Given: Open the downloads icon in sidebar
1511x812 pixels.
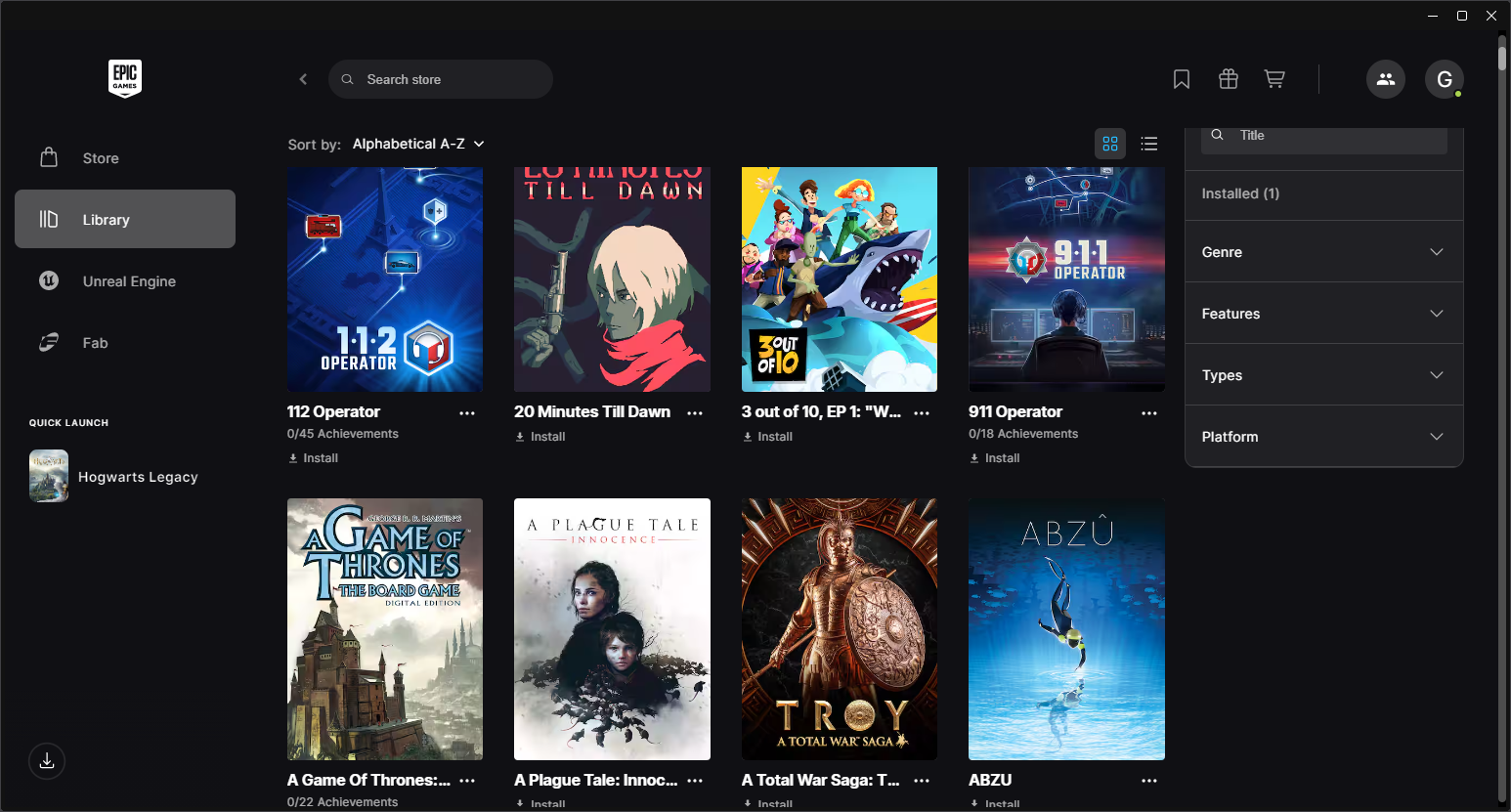Looking at the screenshot, I should coord(47,761).
